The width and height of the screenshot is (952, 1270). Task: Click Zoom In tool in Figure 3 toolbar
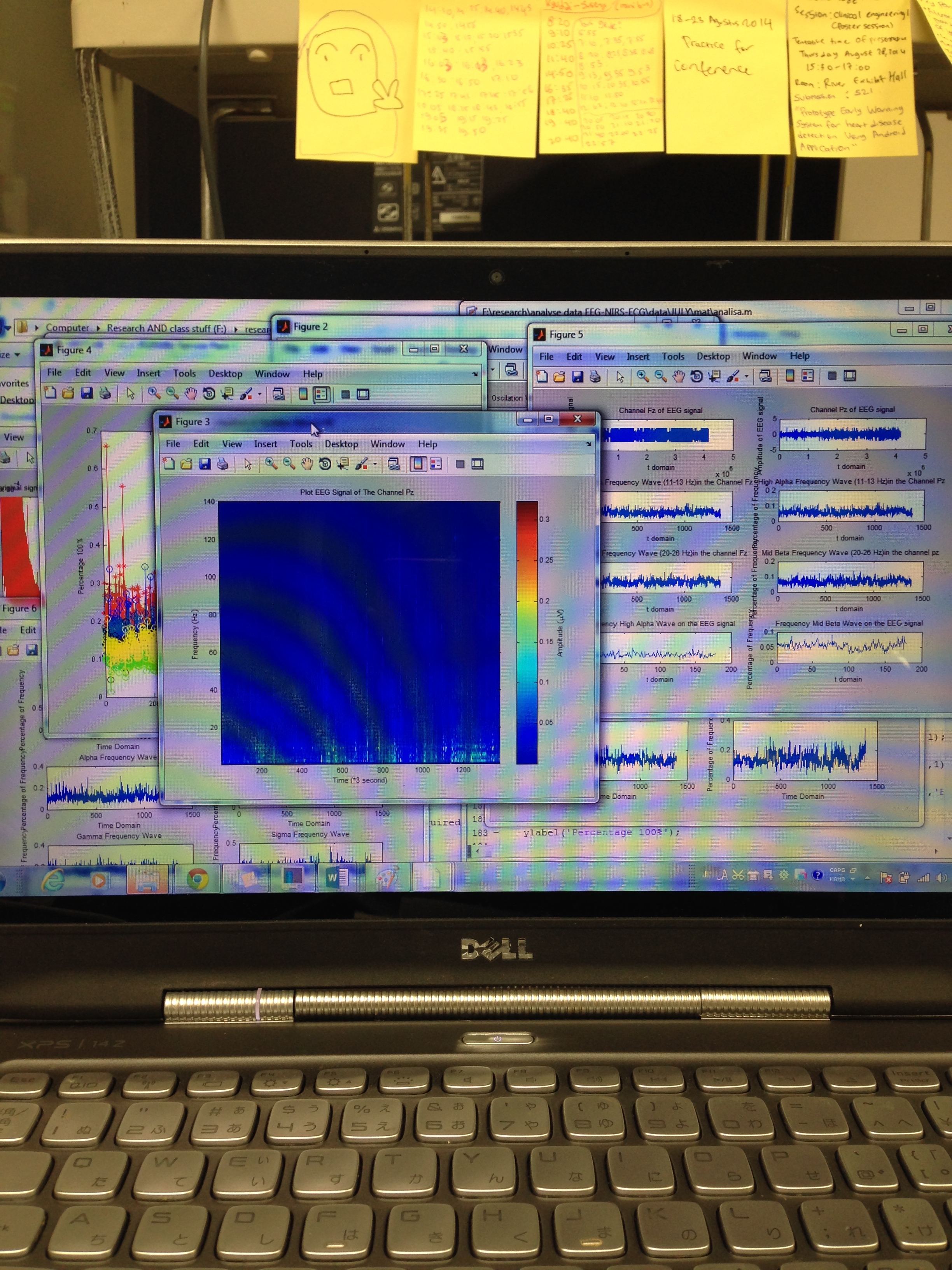(x=270, y=464)
